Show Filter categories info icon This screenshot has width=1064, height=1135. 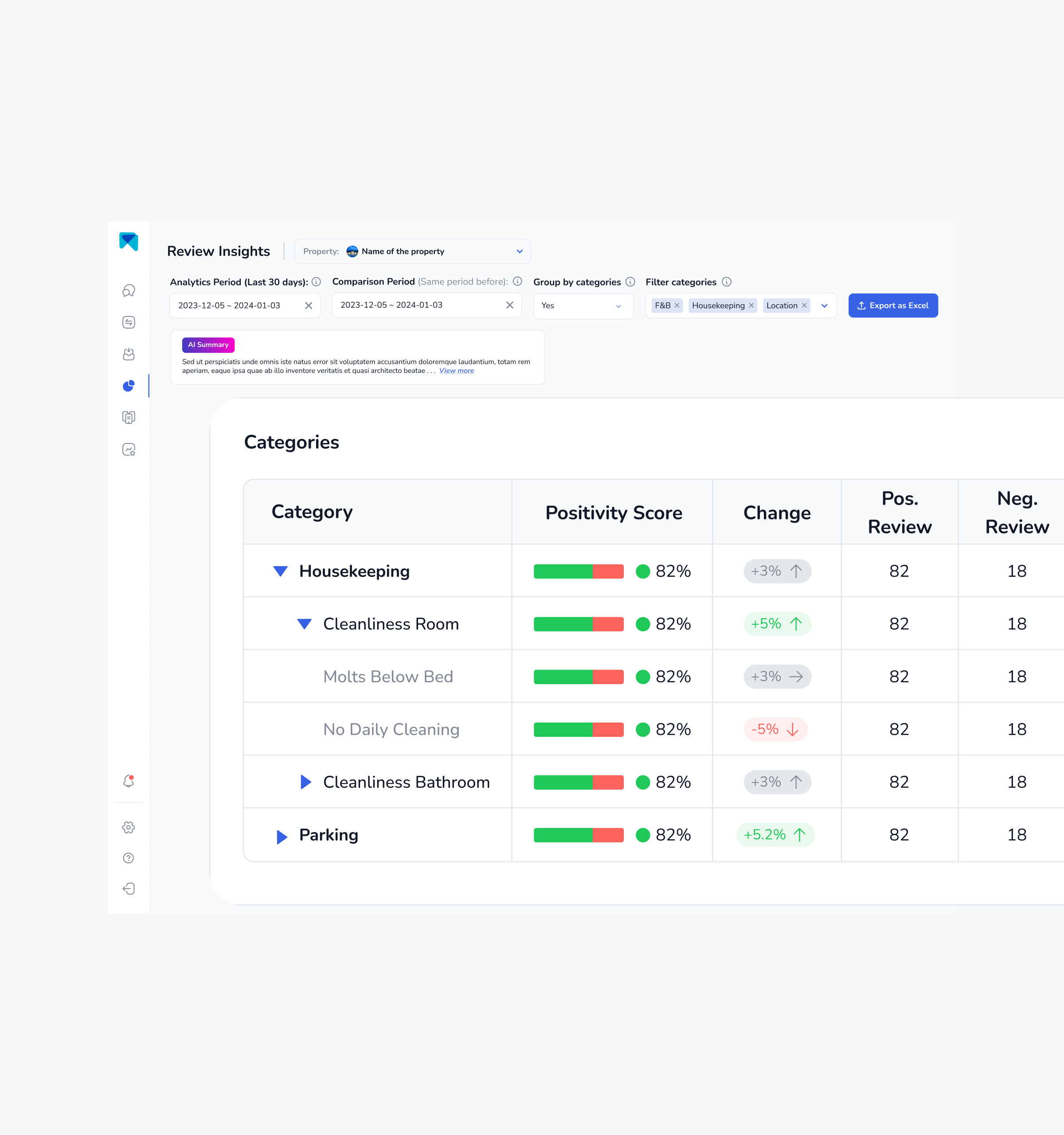(726, 282)
